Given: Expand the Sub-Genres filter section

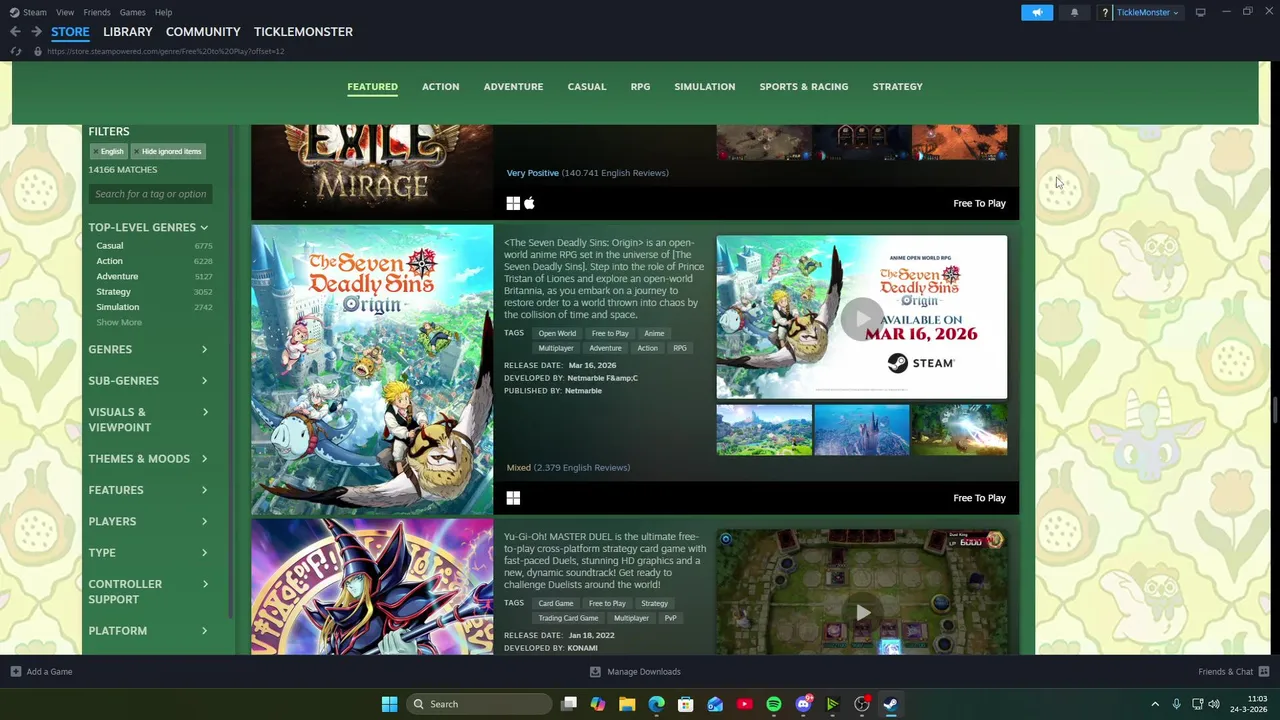Looking at the screenshot, I should click(148, 381).
